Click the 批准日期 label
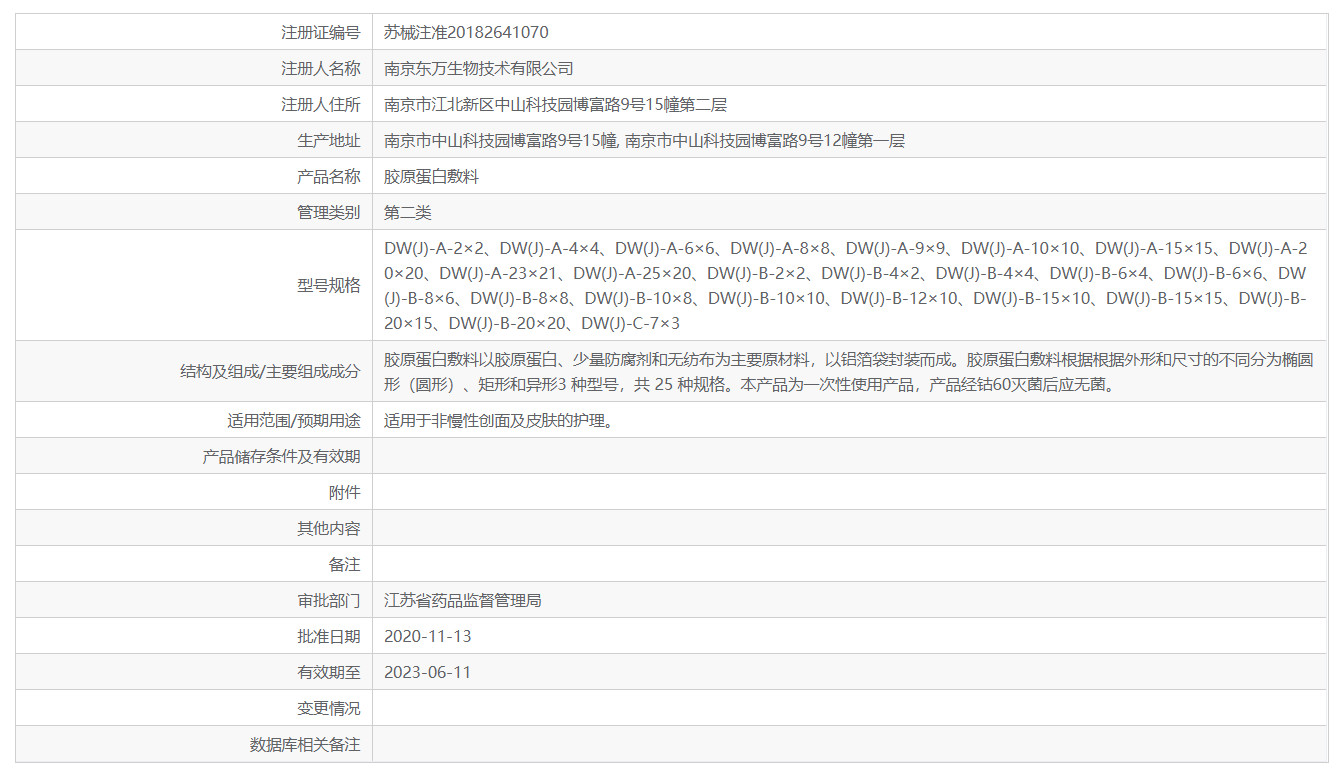Image resolution: width=1342 pixels, height=773 pixels. pos(328,636)
